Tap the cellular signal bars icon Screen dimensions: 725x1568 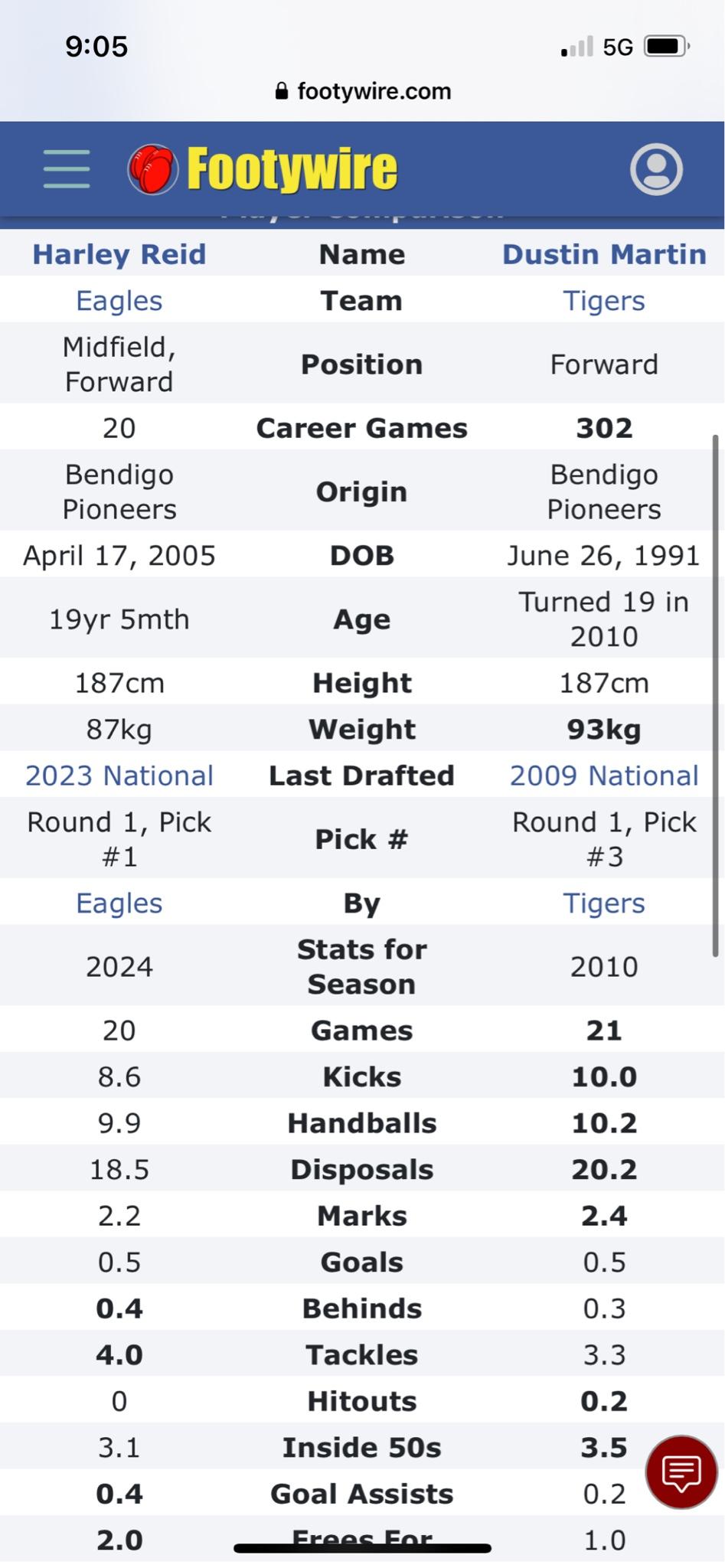(x=576, y=47)
